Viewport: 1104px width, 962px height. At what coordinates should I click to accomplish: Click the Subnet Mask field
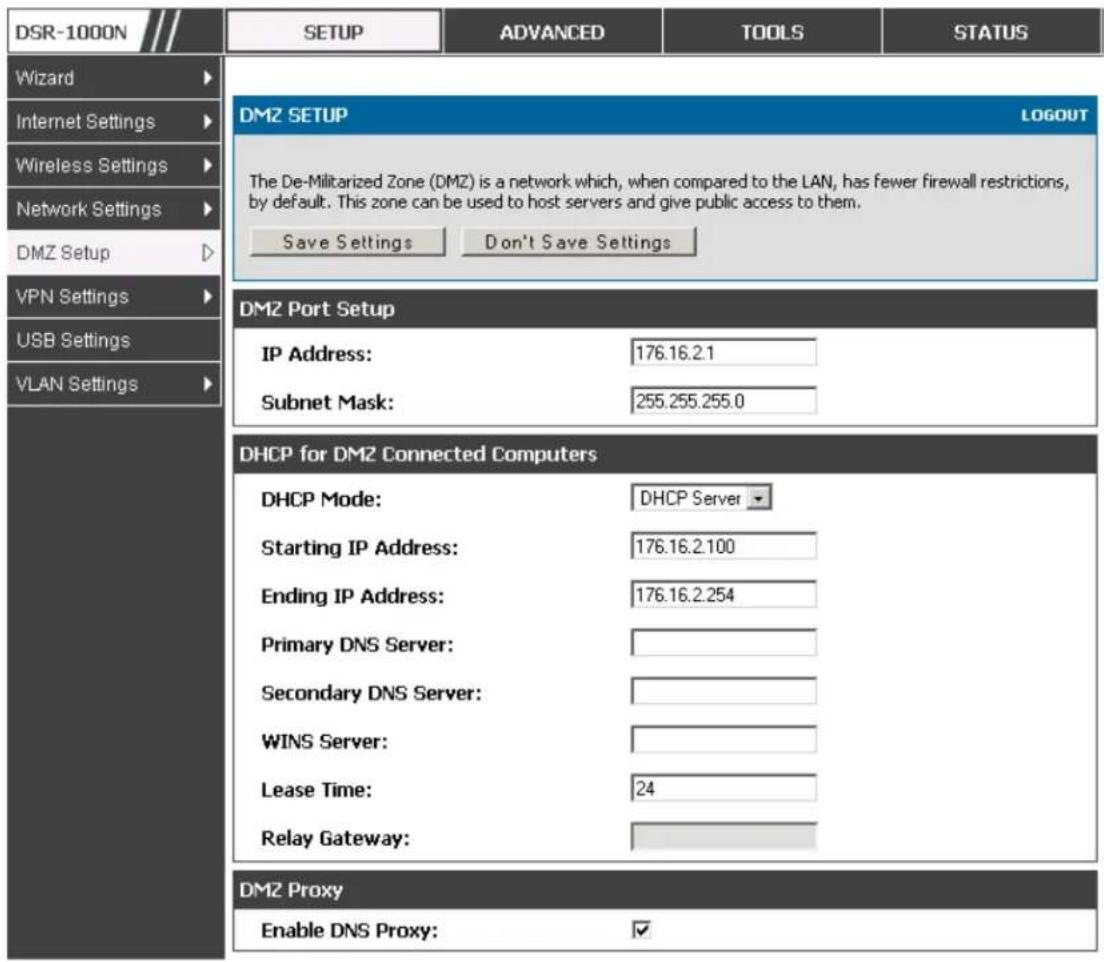point(724,401)
